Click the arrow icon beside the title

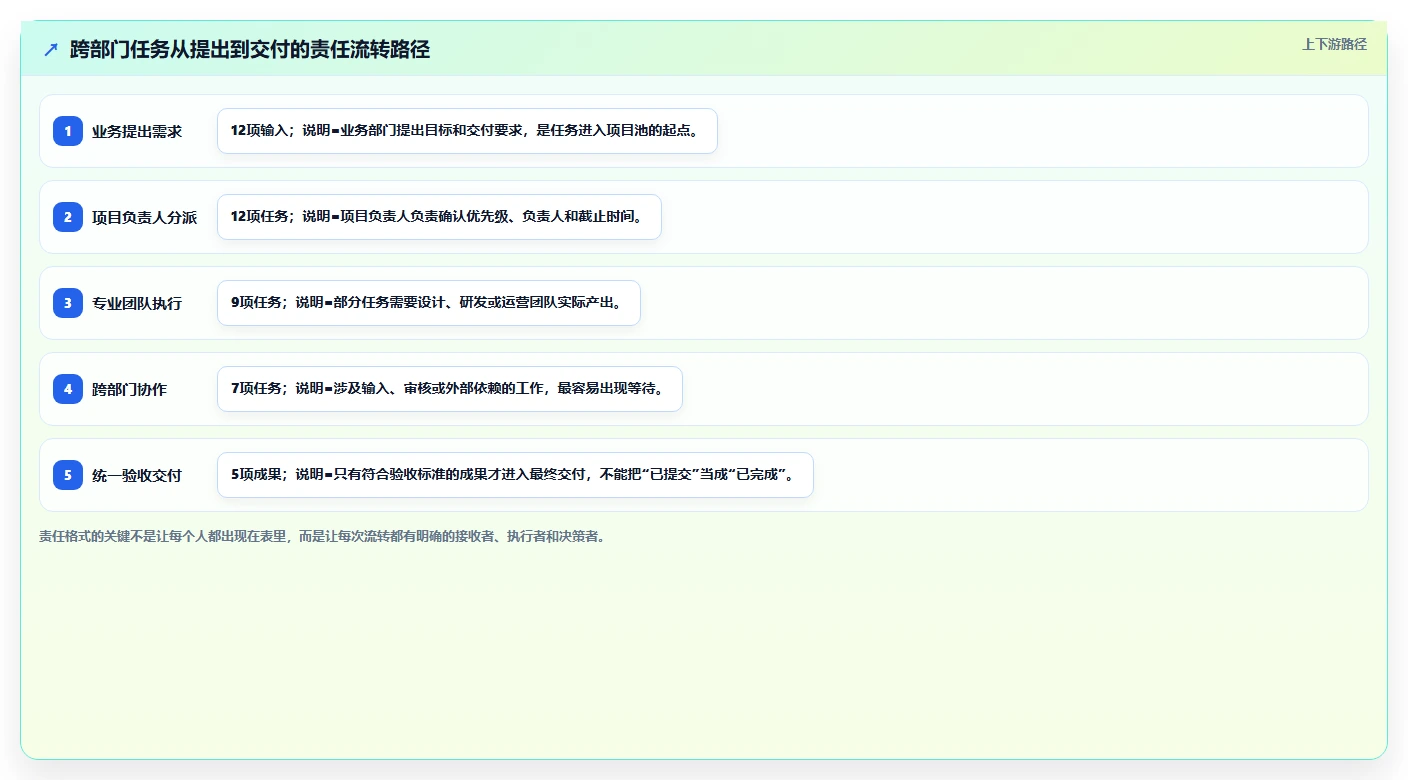point(51,50)
